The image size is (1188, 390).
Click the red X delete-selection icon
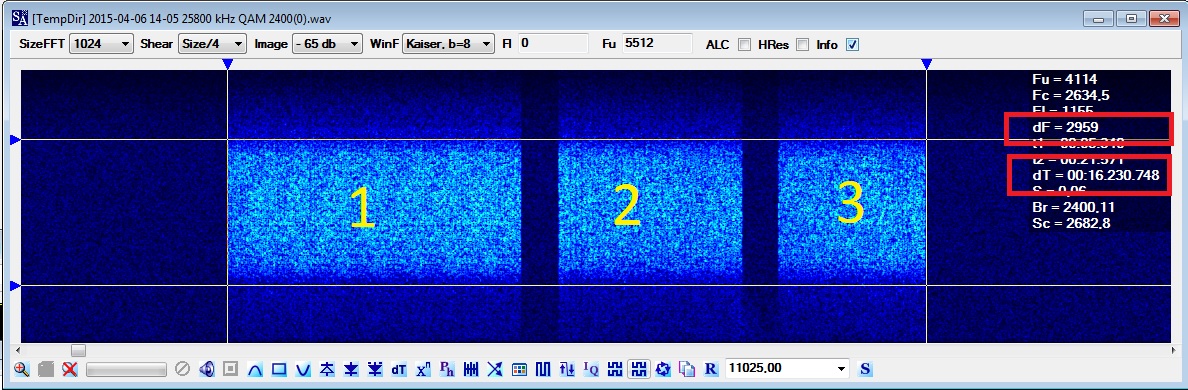pos(70,370)
